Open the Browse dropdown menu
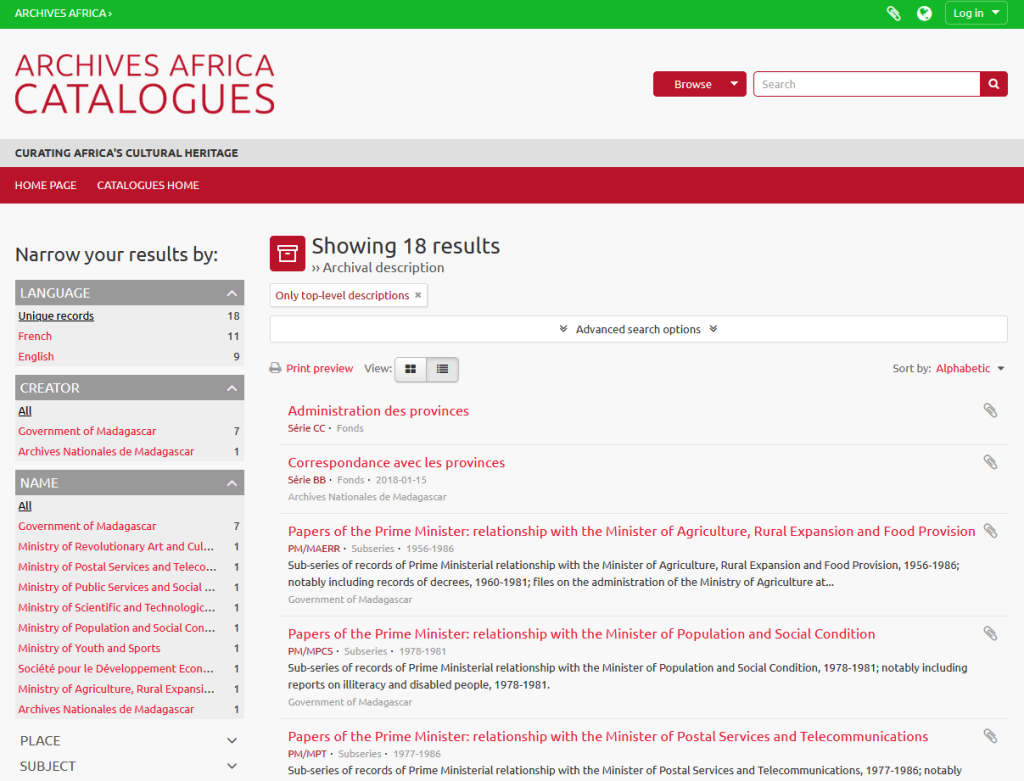This screenshot has height=781, width=1024. (699, 84)
